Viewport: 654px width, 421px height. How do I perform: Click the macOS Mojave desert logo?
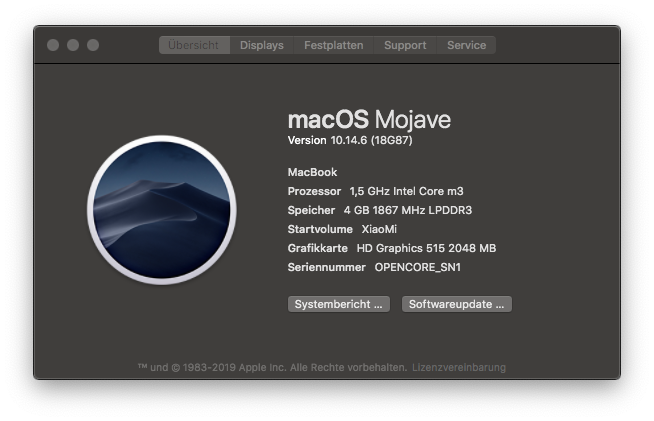pos(162,210)
